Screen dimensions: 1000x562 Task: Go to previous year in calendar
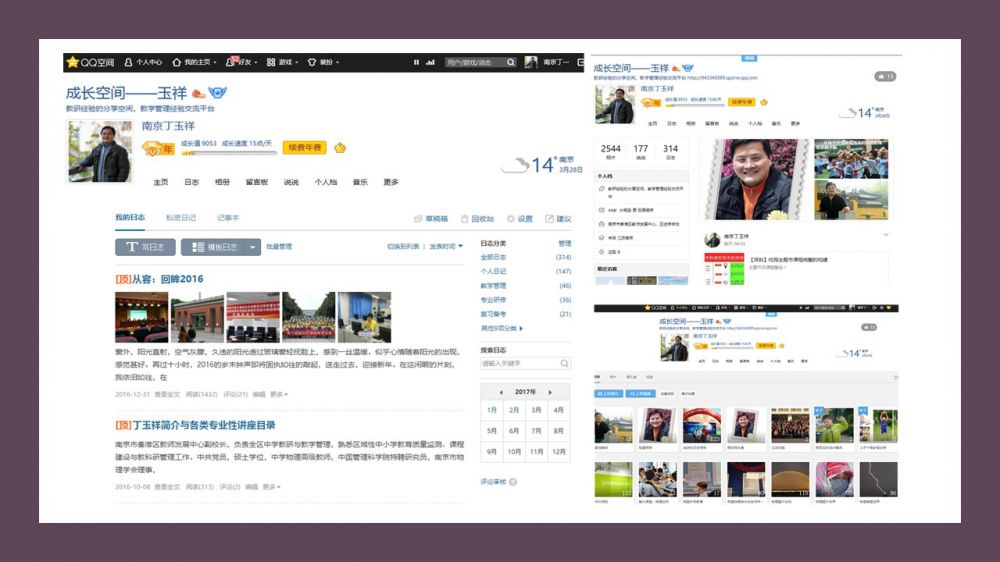(501, 392)
